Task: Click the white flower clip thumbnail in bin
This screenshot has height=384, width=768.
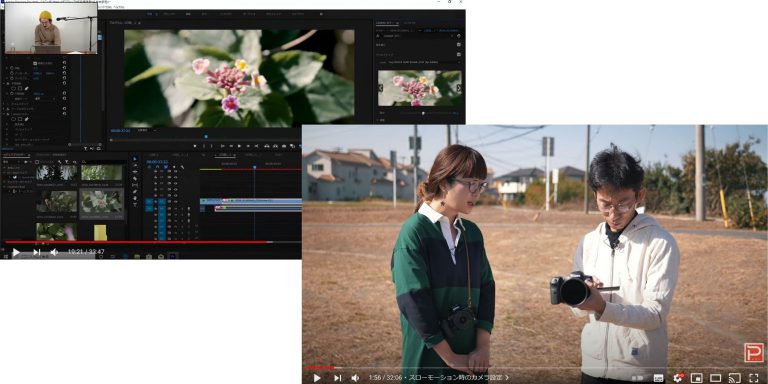Action: click(102, 201)
